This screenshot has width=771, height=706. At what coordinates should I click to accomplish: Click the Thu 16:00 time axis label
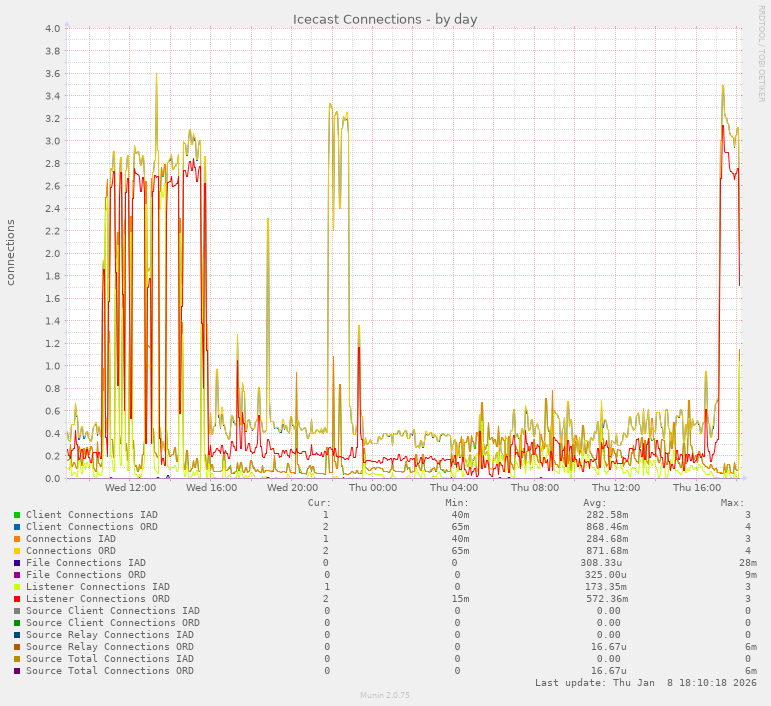pyautogui.click(x=697, y=488)
